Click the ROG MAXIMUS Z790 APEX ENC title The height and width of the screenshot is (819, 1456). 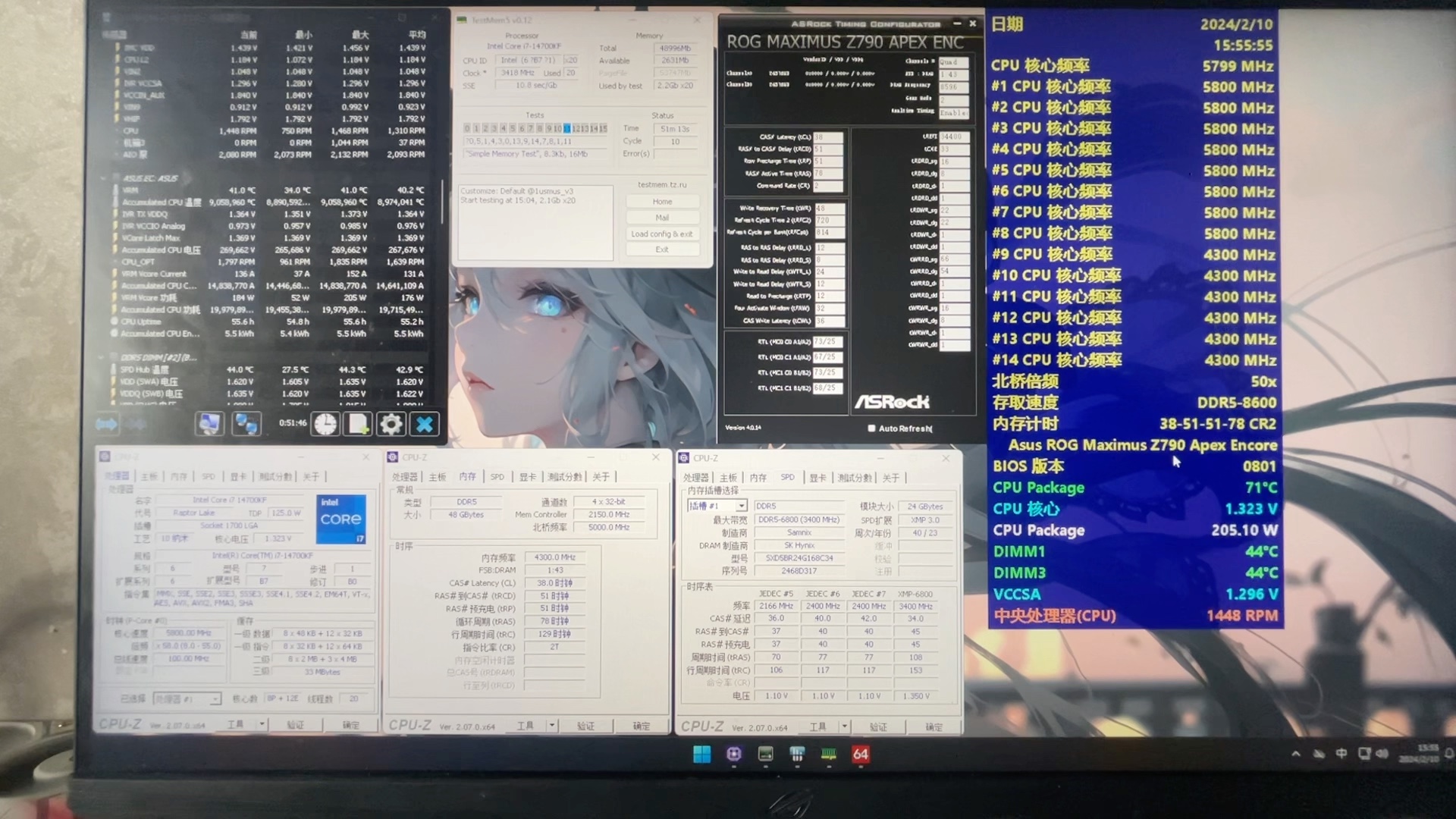coord(846,42)
